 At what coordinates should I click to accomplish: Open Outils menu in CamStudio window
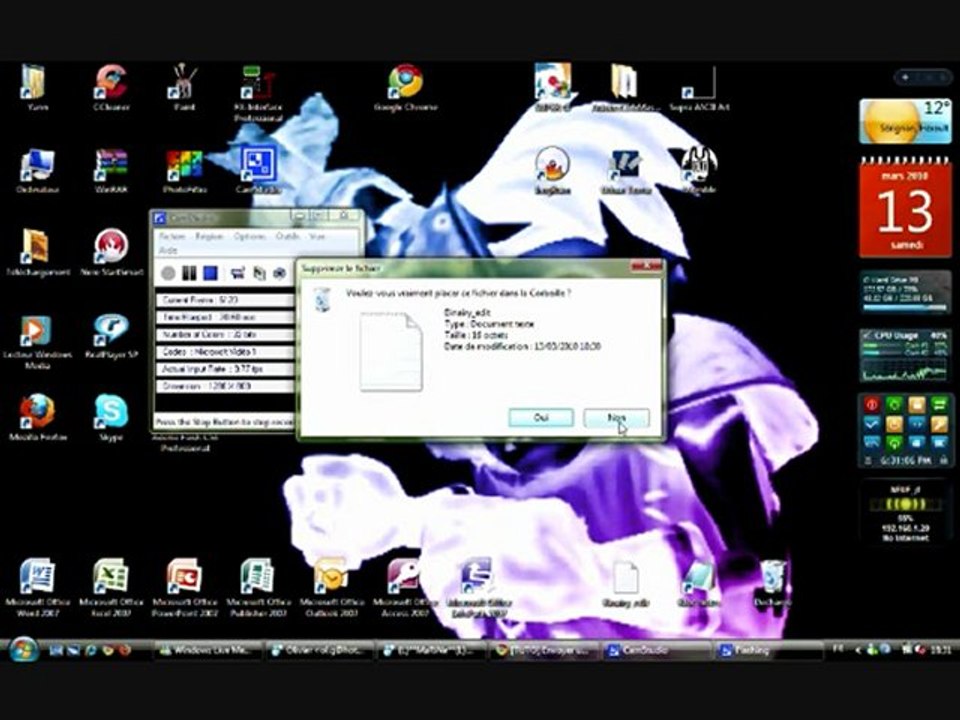point(287,236)
